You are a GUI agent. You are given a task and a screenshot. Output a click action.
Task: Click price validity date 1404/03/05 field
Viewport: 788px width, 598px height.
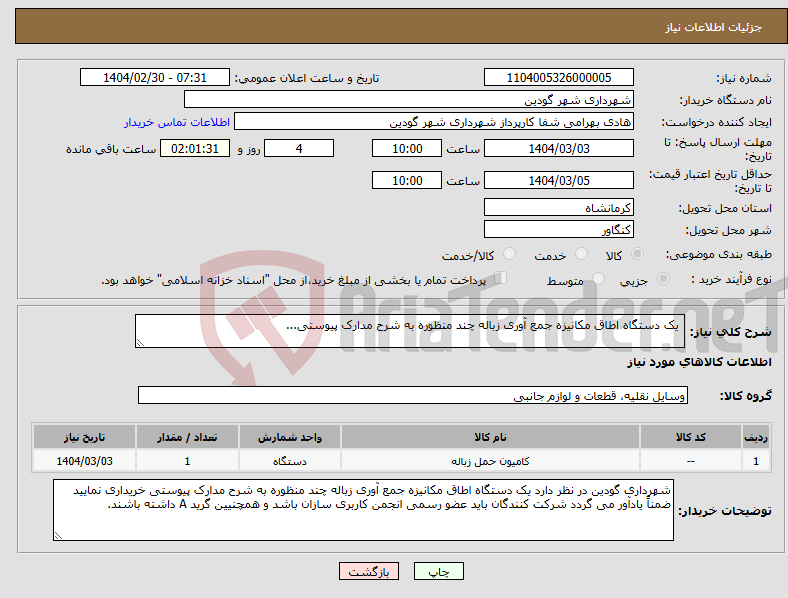coord(558,180)
